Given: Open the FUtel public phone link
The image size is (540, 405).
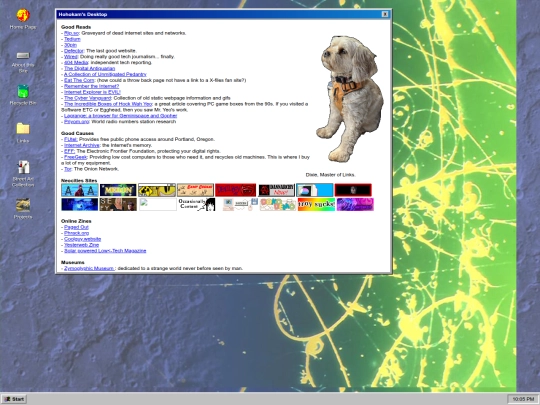Looking at the screenshot, I should click(71, 139).
